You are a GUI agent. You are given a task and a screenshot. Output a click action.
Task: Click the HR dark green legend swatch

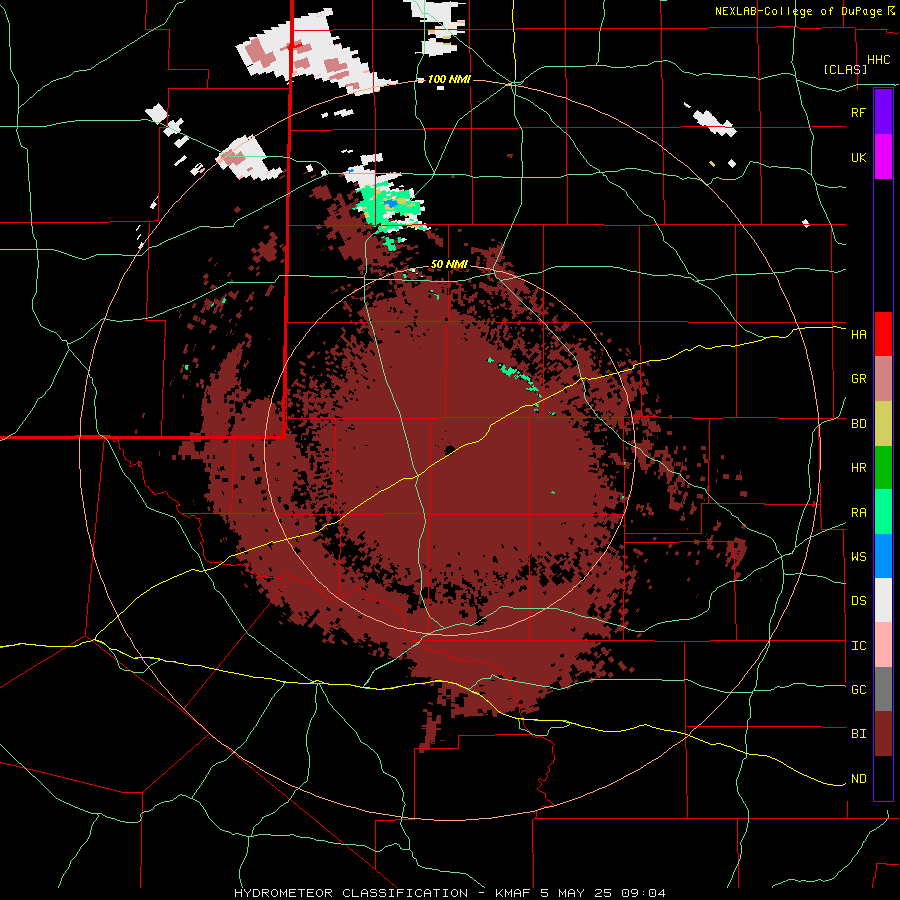(883, 468)
